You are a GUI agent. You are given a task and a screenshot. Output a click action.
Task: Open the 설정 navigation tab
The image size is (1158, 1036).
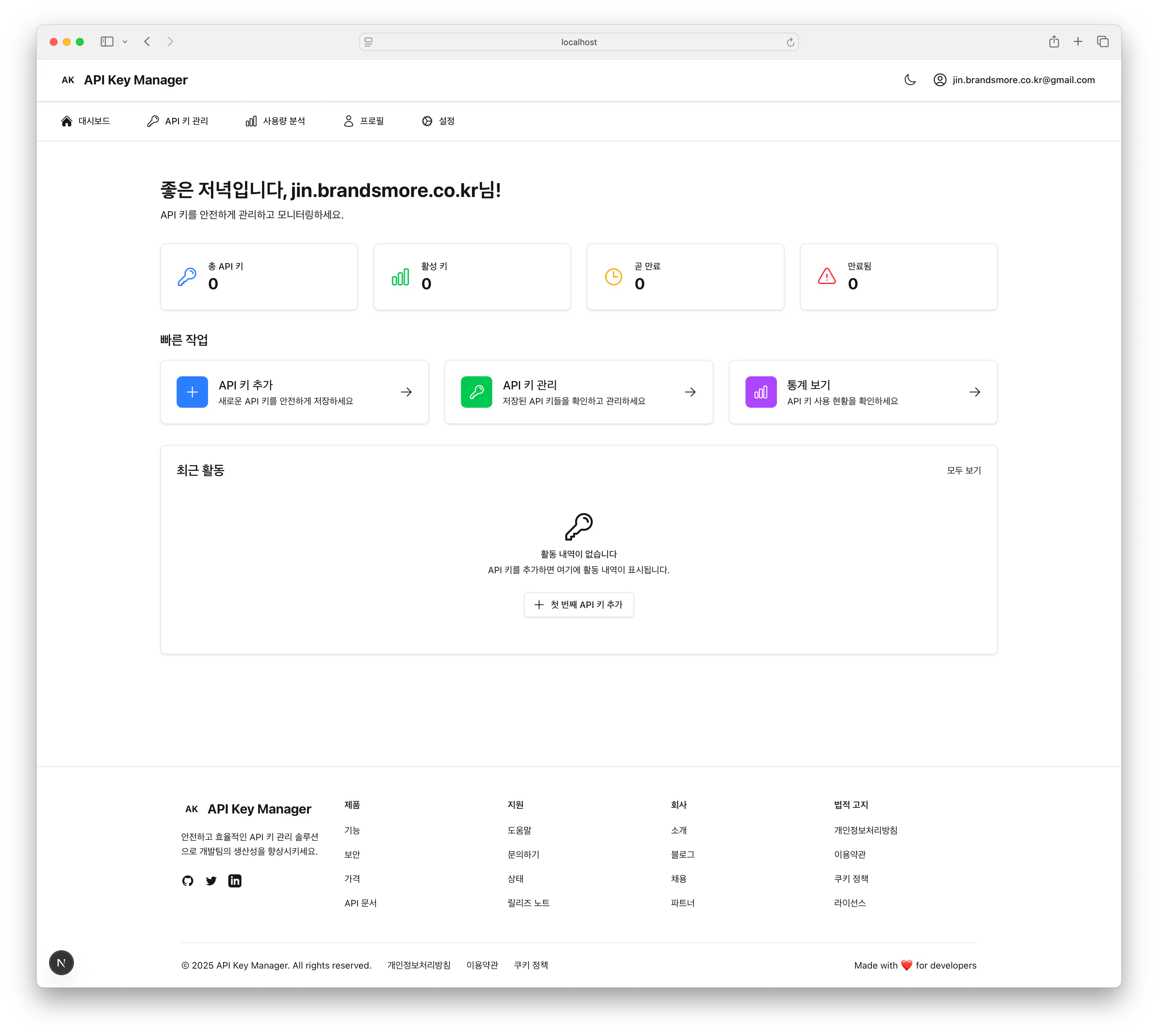(438, 121)
